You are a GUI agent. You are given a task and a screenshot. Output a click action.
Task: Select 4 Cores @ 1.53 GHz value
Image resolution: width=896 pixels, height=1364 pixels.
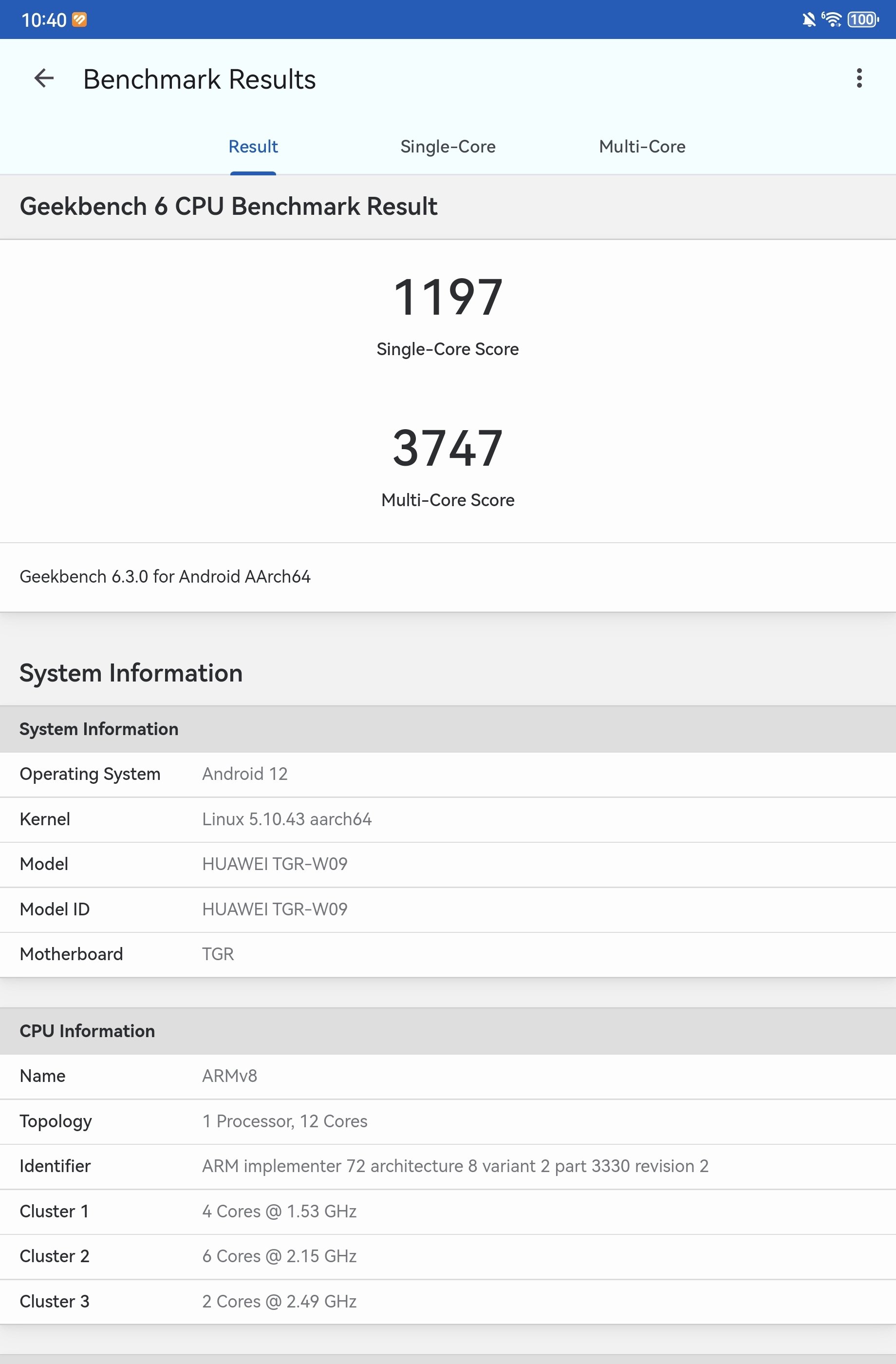[280, 1212]
